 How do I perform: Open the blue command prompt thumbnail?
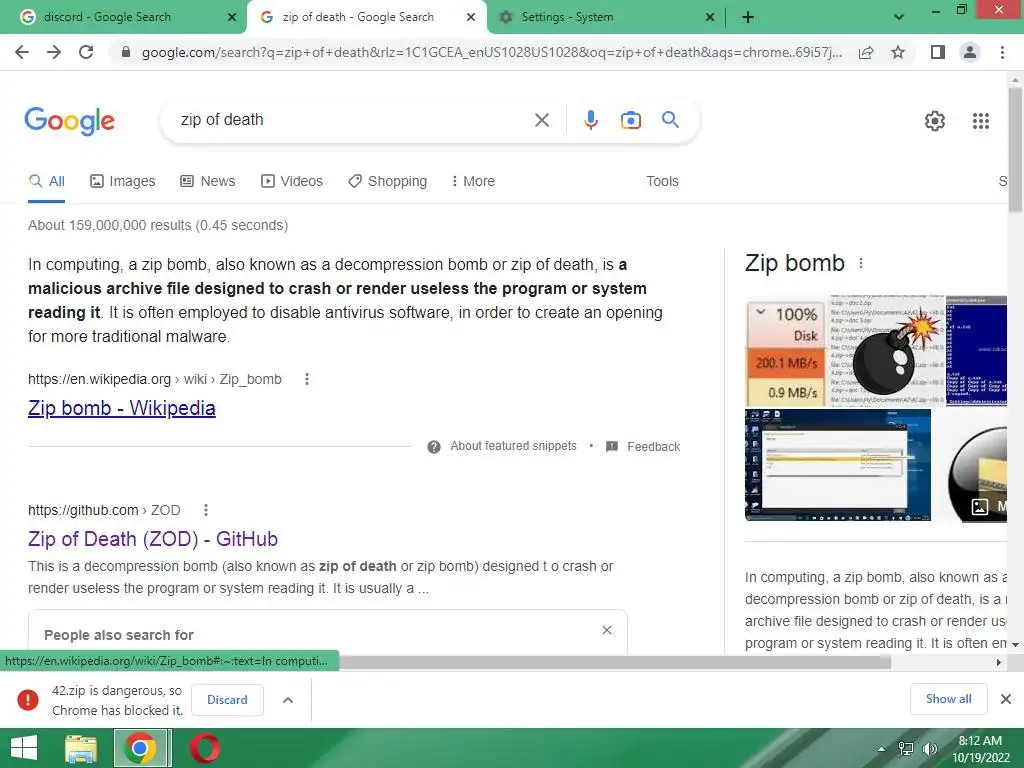point(977,351)
